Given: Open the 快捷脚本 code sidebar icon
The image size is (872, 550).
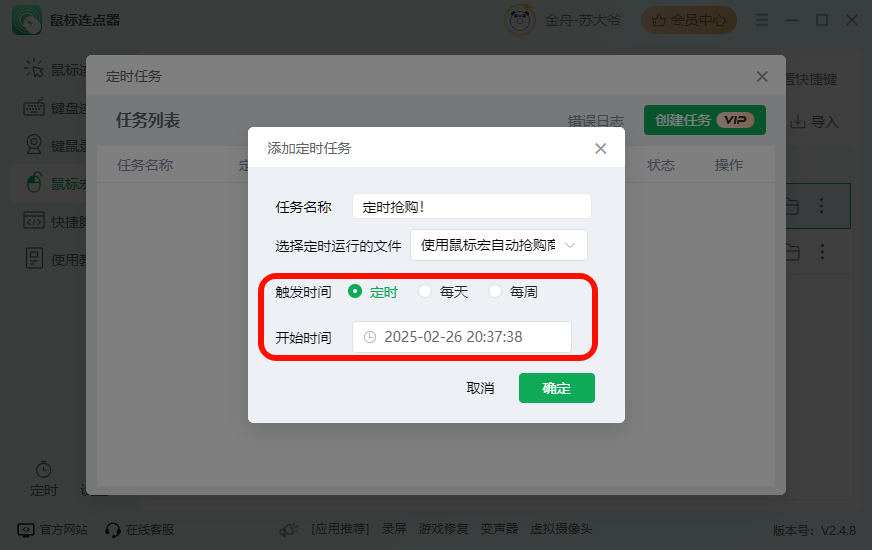Looking at the screenshot, I should (34, 221).
